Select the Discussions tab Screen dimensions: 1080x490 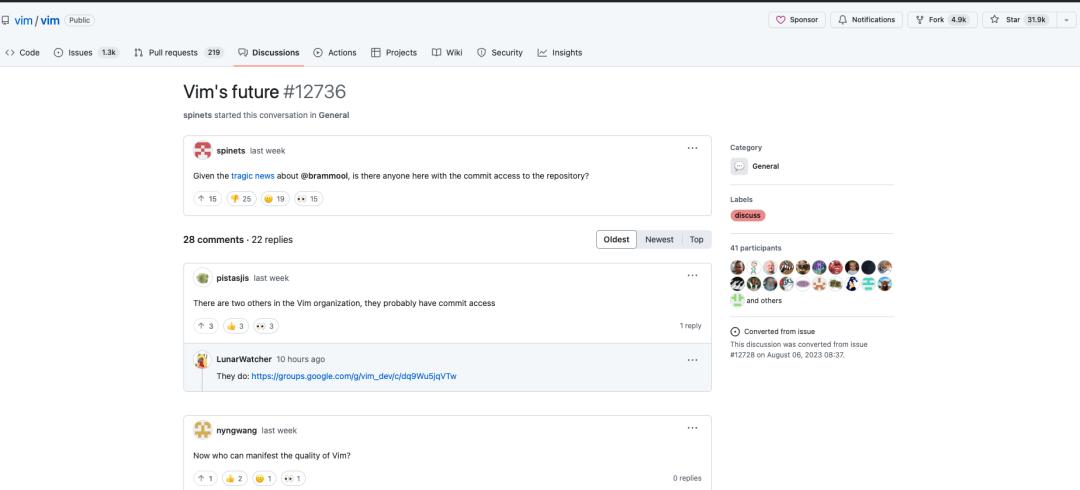coord(269,52)
